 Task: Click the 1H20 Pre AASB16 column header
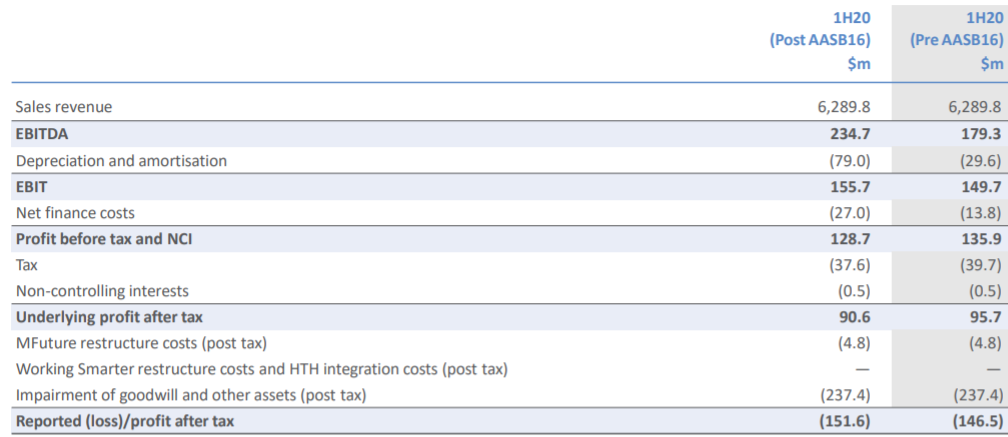point(957,40)
